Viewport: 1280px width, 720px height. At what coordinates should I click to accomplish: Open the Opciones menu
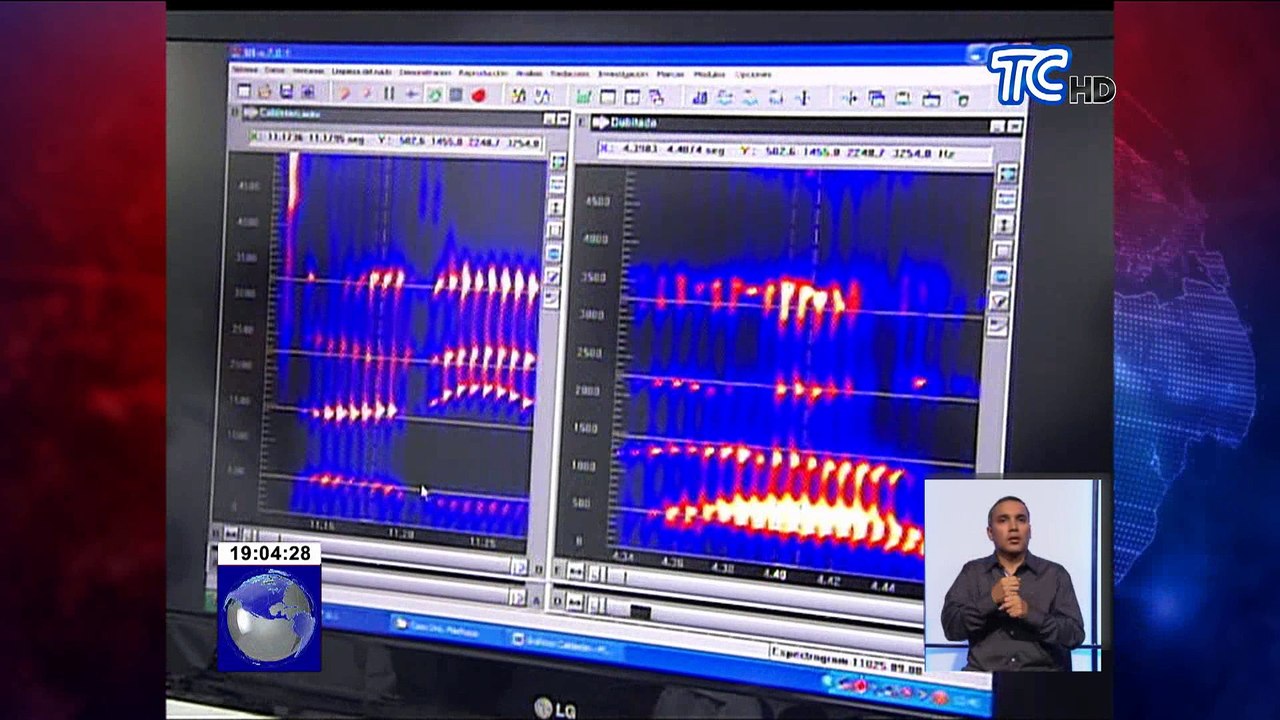(x=753, y=74)
